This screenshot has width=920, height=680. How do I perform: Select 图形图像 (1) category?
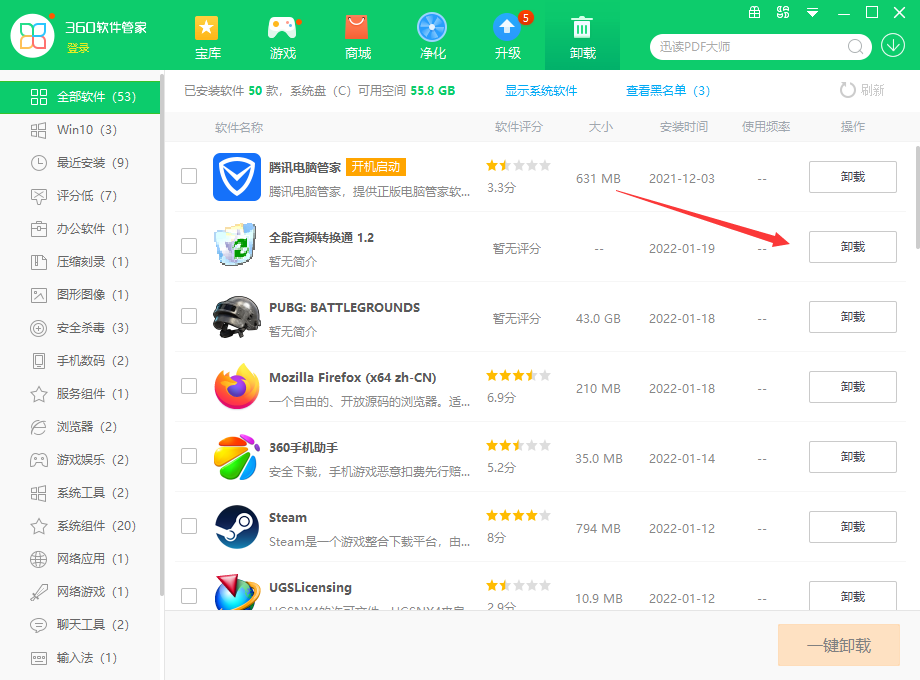pos(80,295)
